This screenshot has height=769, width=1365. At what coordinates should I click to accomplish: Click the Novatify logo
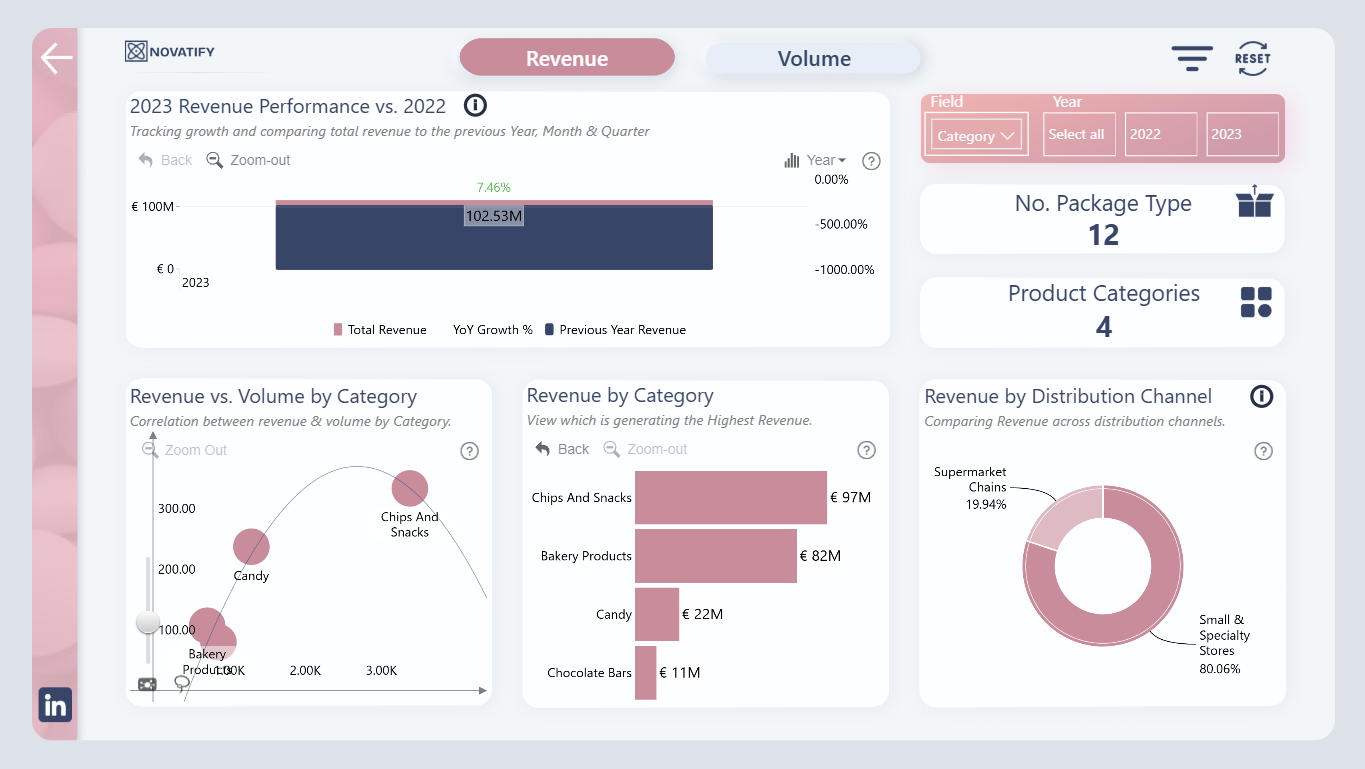coord(170,52)
